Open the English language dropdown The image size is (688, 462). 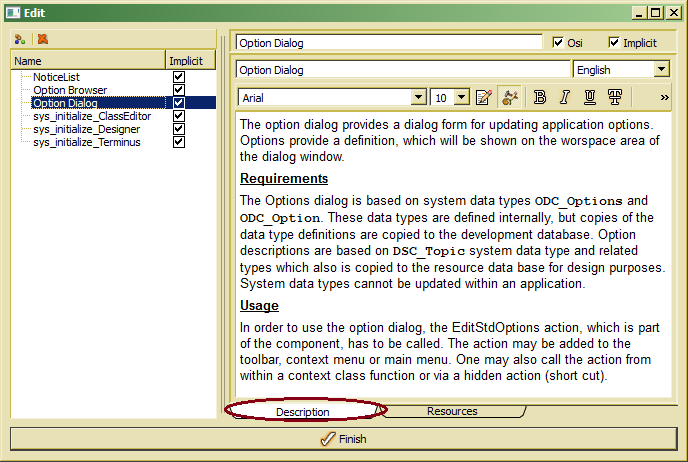coord(661,70)
